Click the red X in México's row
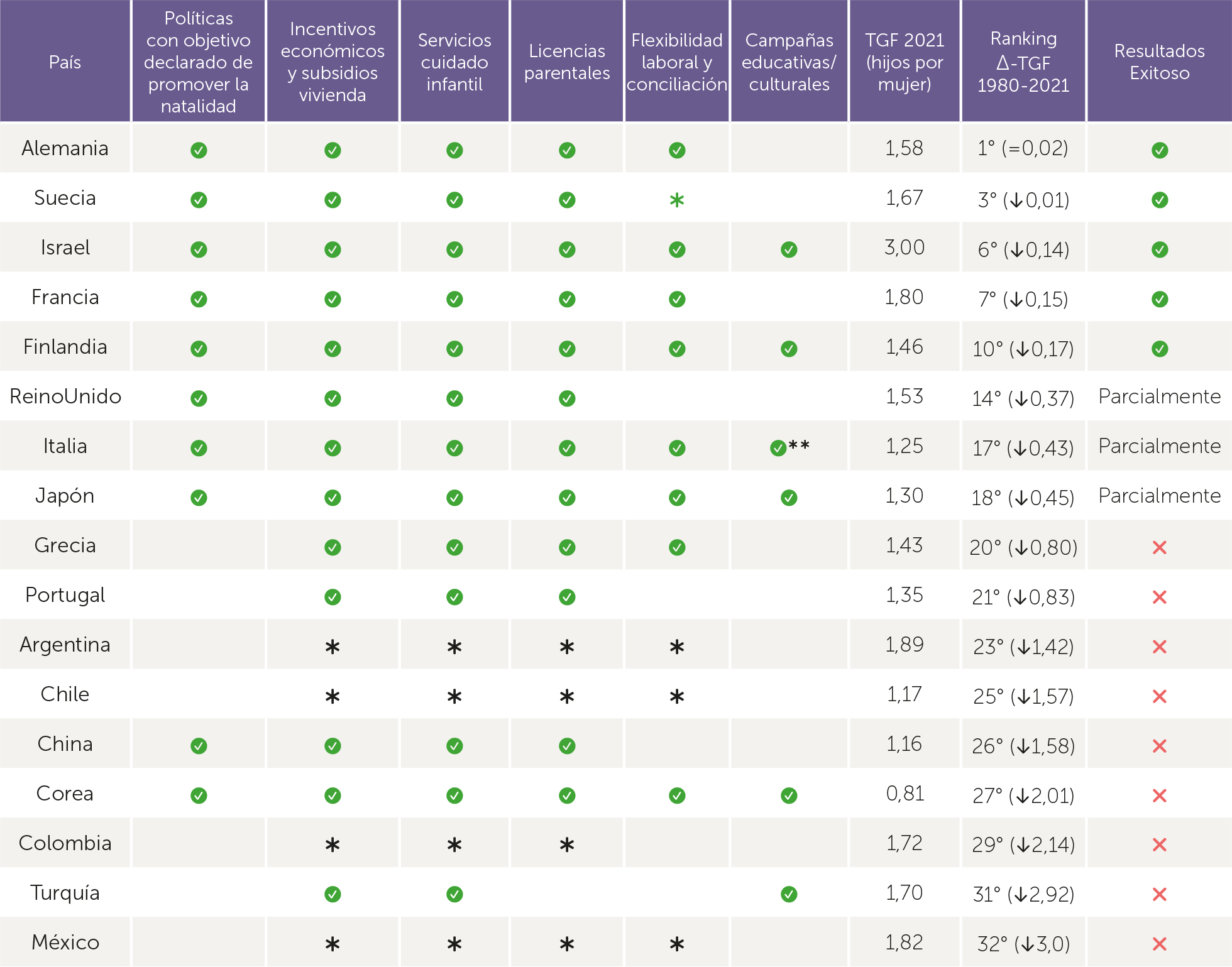 [1160, 944]
